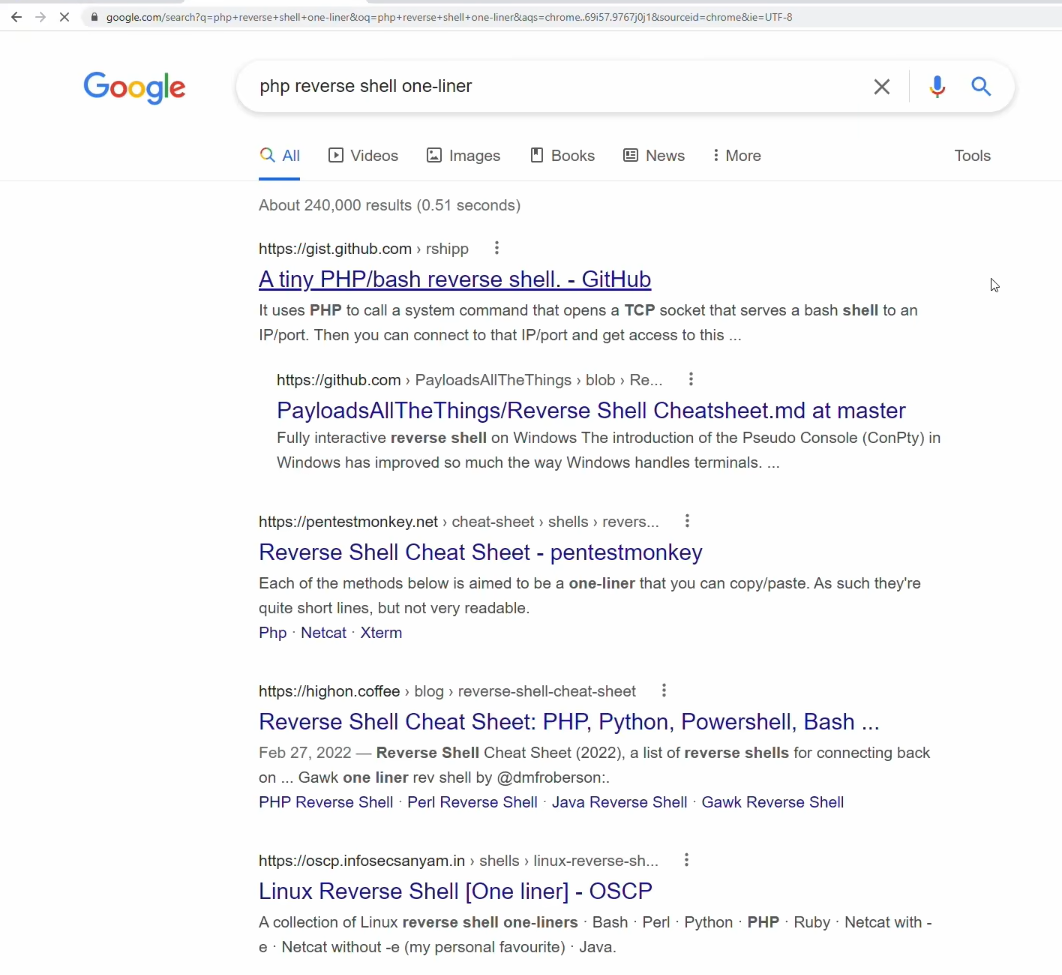Open Linux Reverse Shell [One liner] - OSCP

pos(455,891)
